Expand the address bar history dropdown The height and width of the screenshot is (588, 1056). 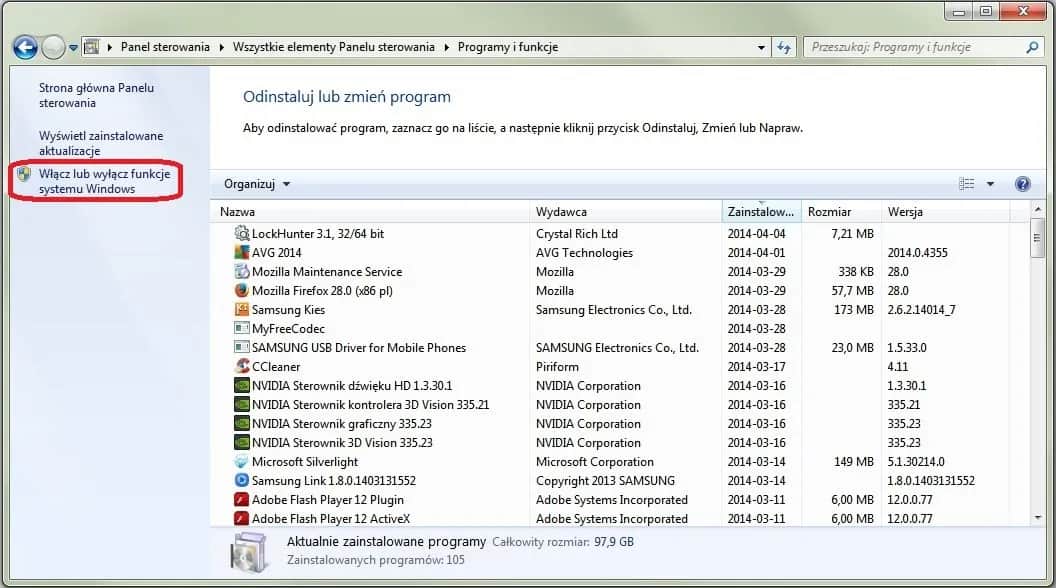tap(762, 46)
